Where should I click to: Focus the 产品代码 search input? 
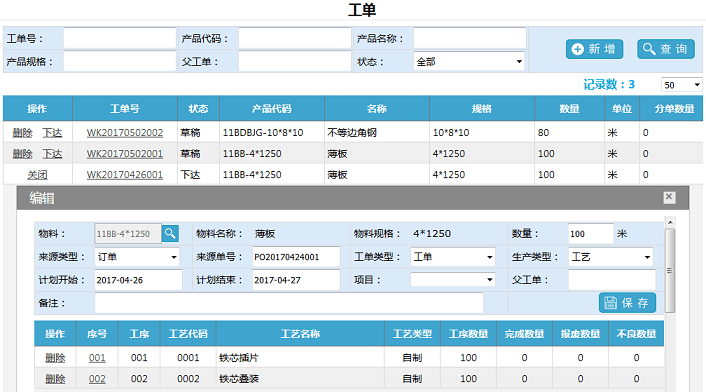click(294, 38)
